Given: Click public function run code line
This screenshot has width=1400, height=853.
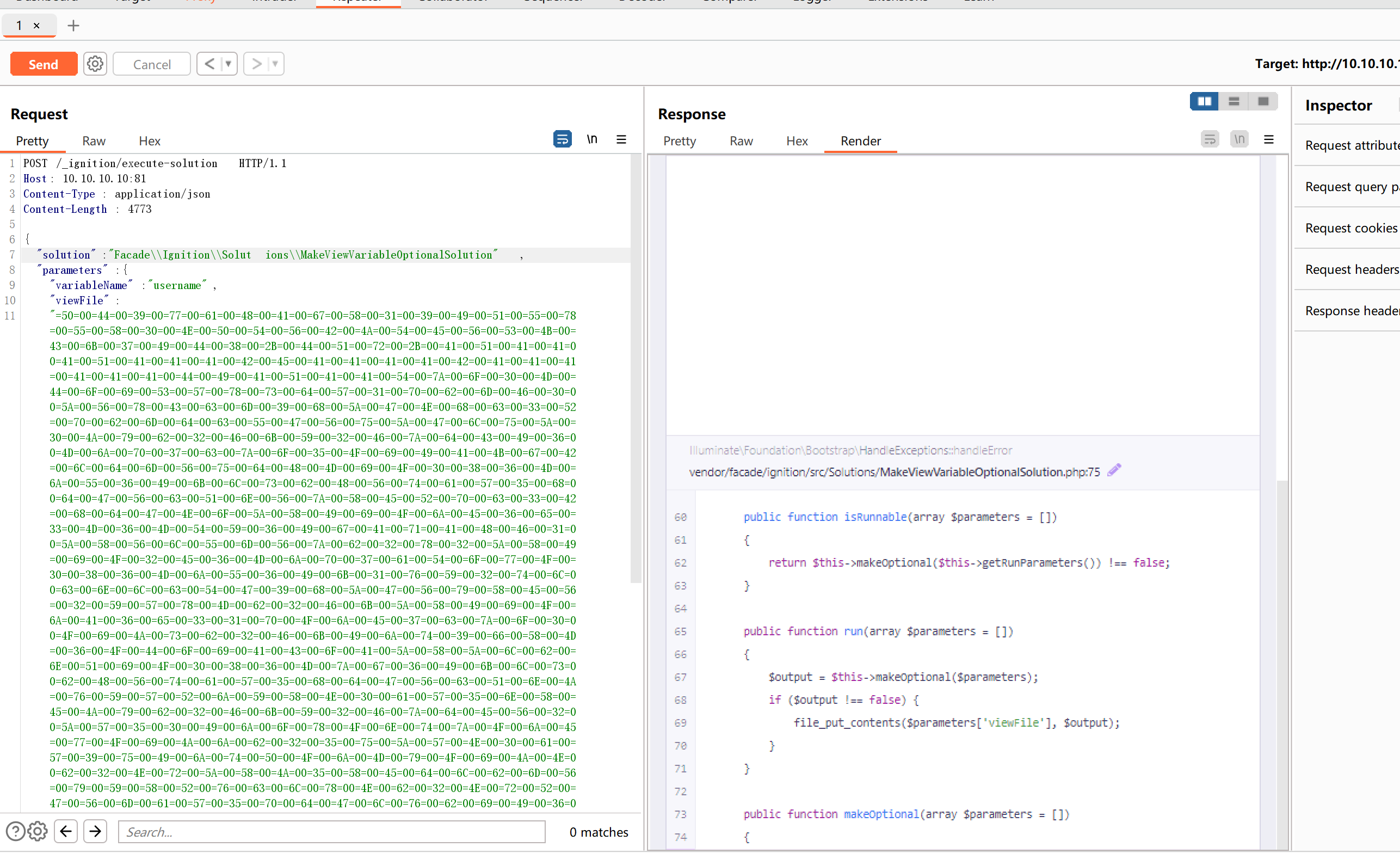Looking at the screenshot, I should 878,631.
